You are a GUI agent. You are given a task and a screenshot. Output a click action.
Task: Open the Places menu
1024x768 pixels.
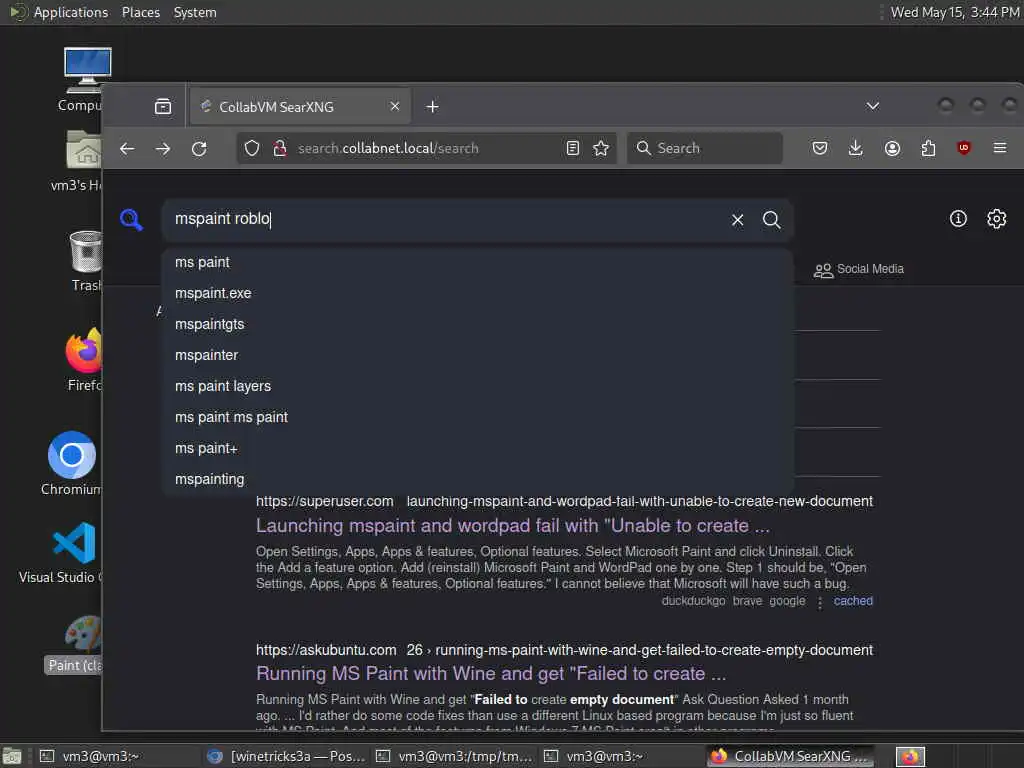coord(140,12)
